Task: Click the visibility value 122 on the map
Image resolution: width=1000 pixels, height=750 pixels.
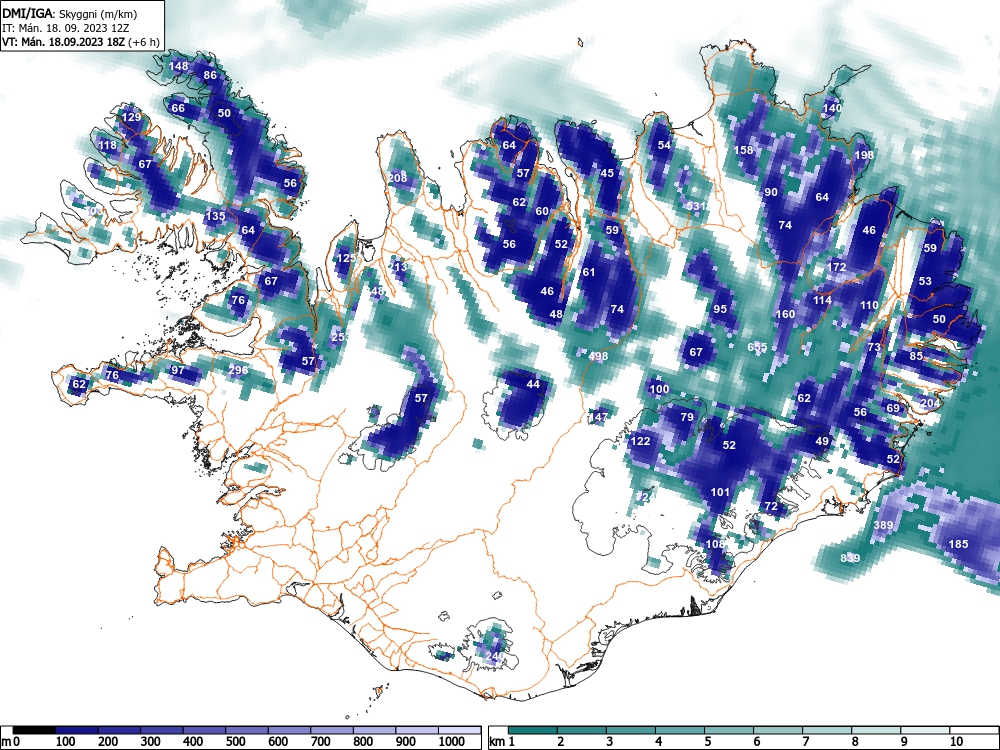Action: click(x=640, y=441)
